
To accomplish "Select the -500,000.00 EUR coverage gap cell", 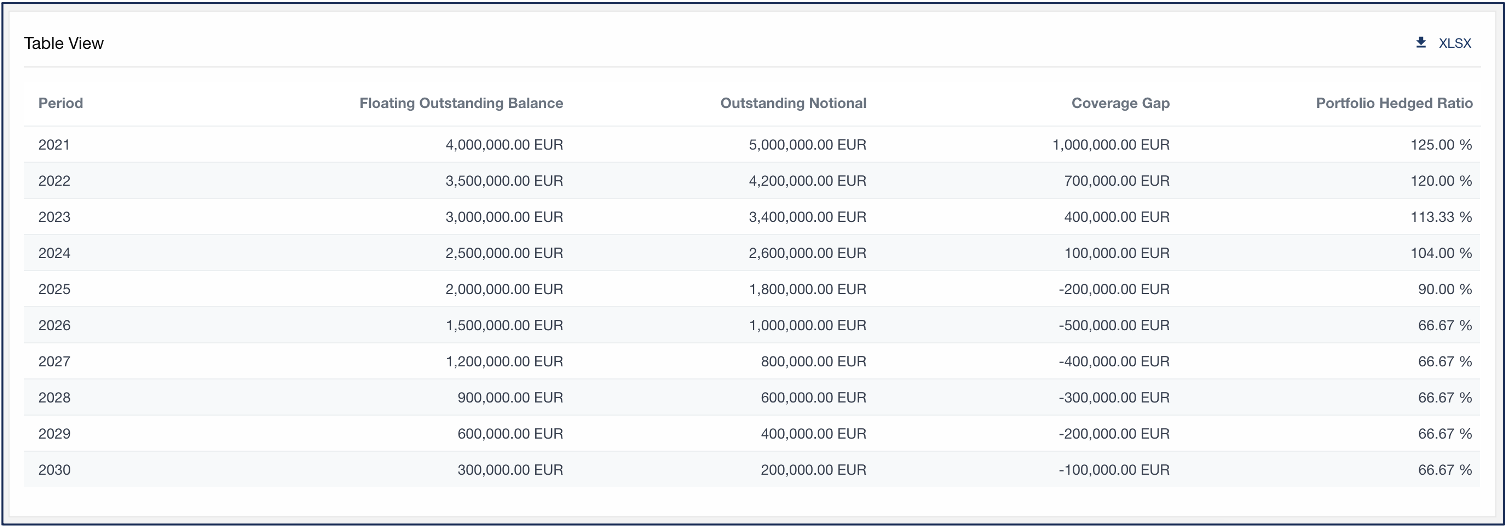I will pyautogui.click(x=1115, y=325).
